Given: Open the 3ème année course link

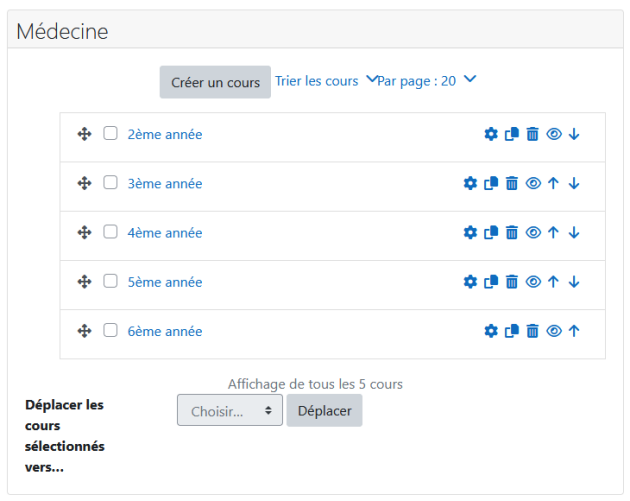Looking at the screenshot, I should (x=165, y=184).
